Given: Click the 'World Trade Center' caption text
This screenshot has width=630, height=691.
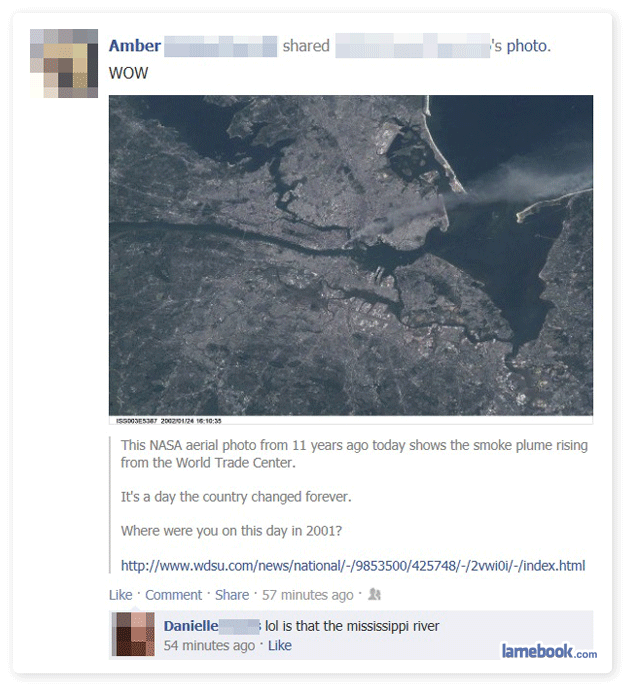Looking at the screenshot, I should [x=236, y=463].
